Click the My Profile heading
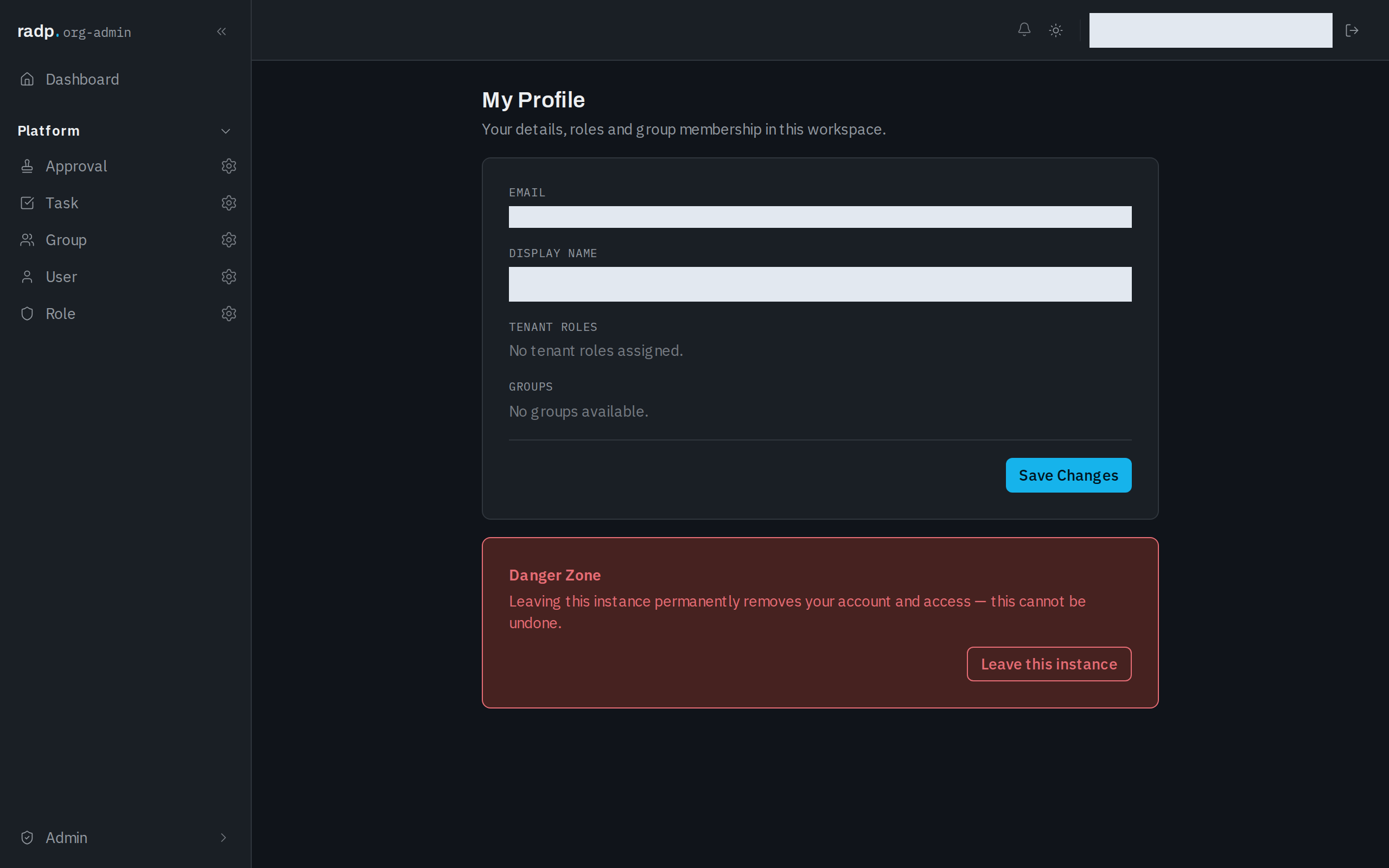The image size is (1389, 868). coord(533,100)
